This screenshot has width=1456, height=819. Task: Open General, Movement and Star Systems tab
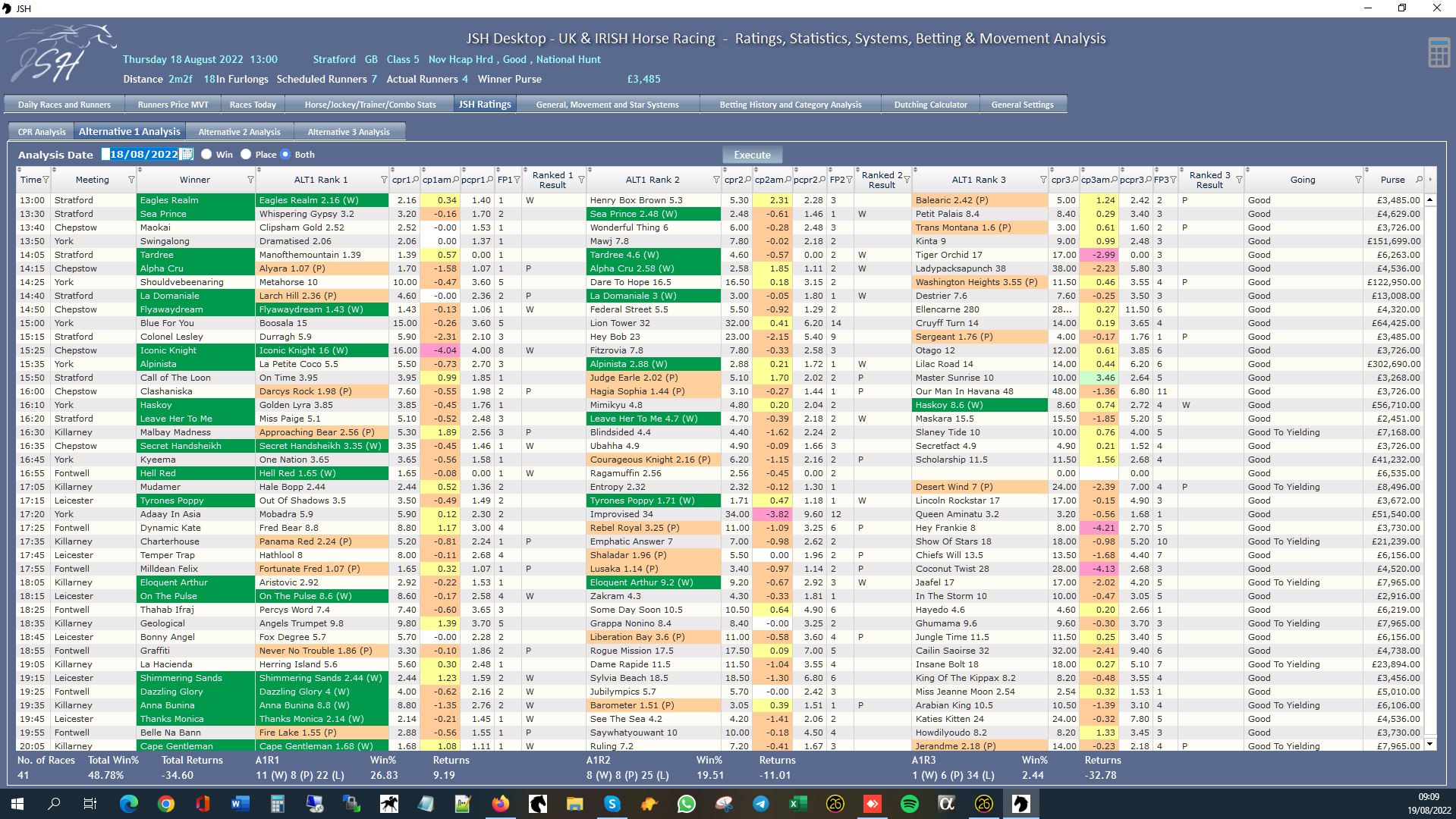[x=607, y=105]
